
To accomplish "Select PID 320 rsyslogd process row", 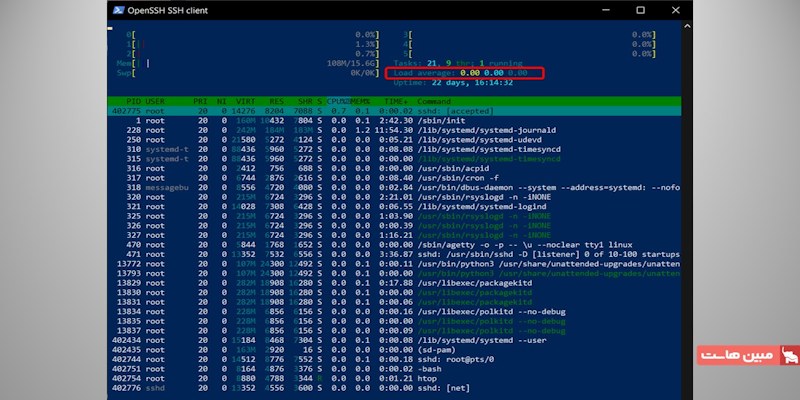I will (394, 197).
